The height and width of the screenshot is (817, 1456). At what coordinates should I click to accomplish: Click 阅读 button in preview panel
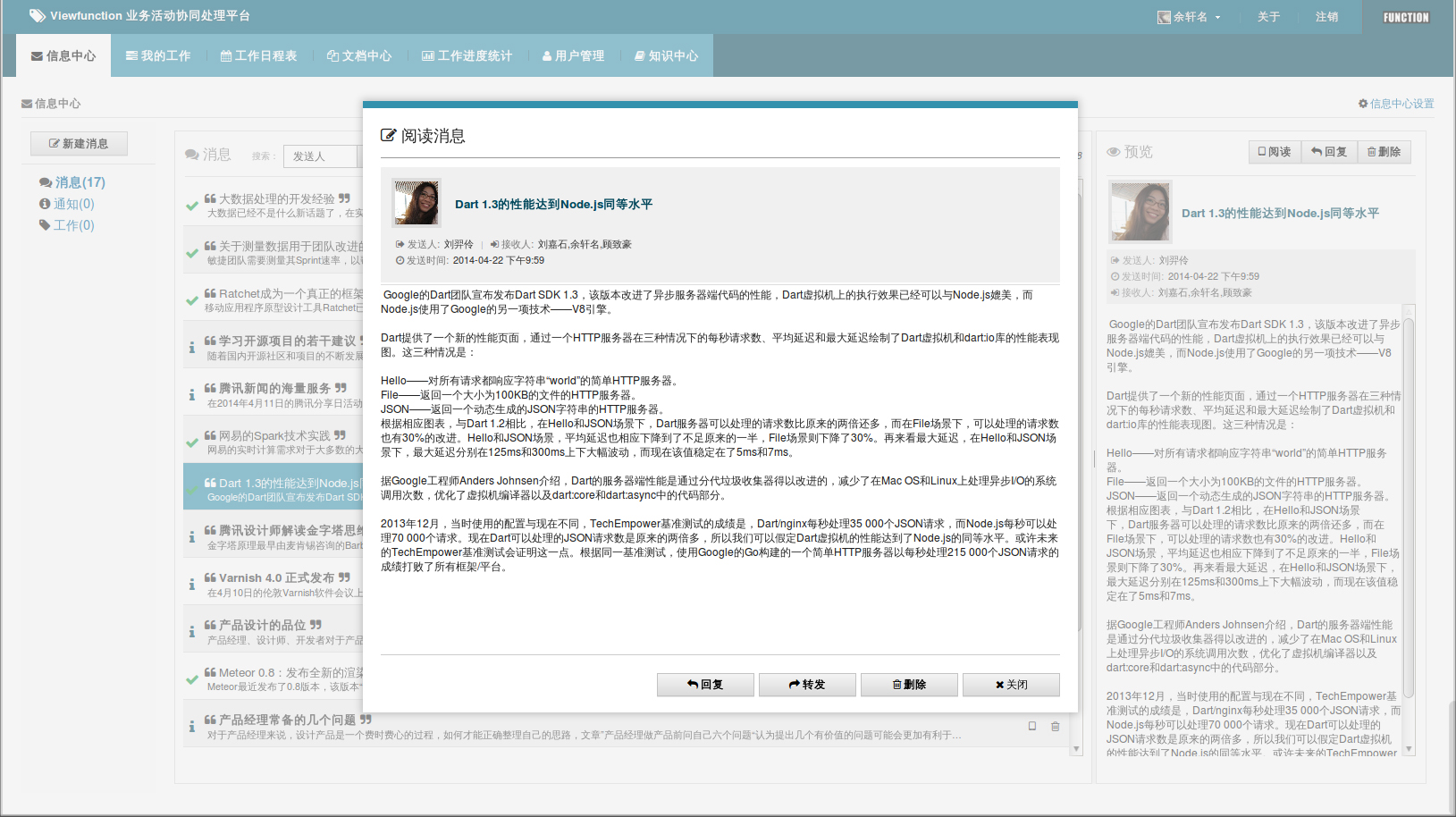coord(1275,152)
